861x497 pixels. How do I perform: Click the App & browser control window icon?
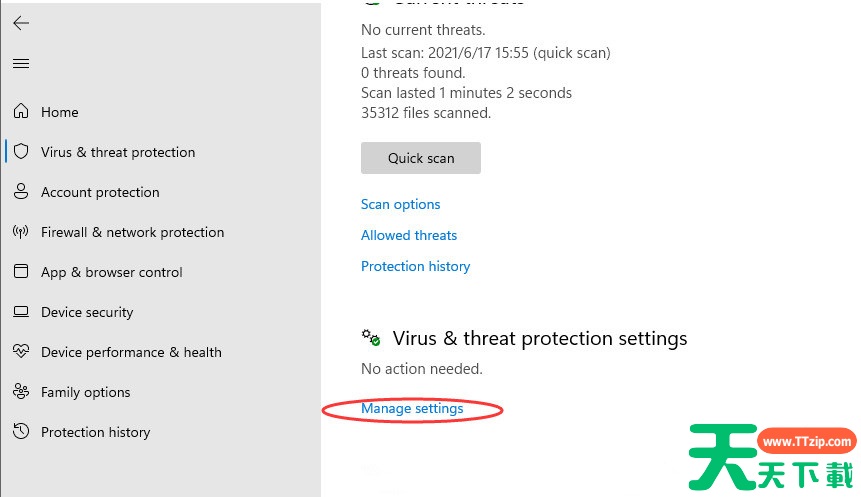[21, 272]
